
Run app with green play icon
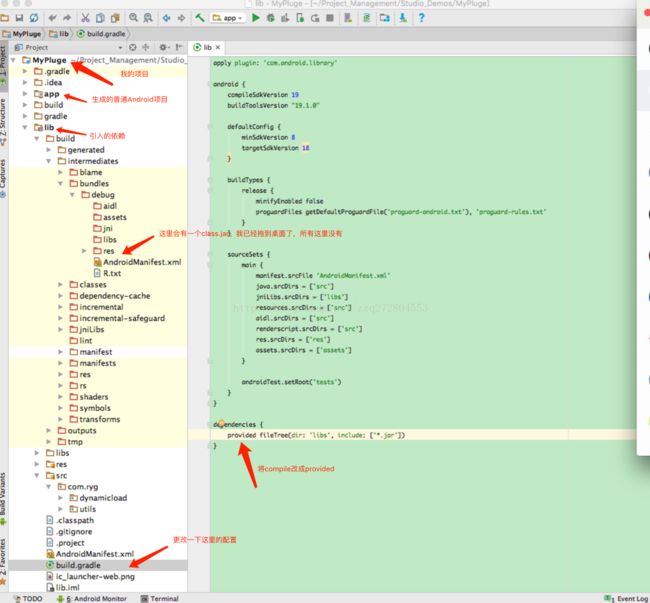pos(256,18)
